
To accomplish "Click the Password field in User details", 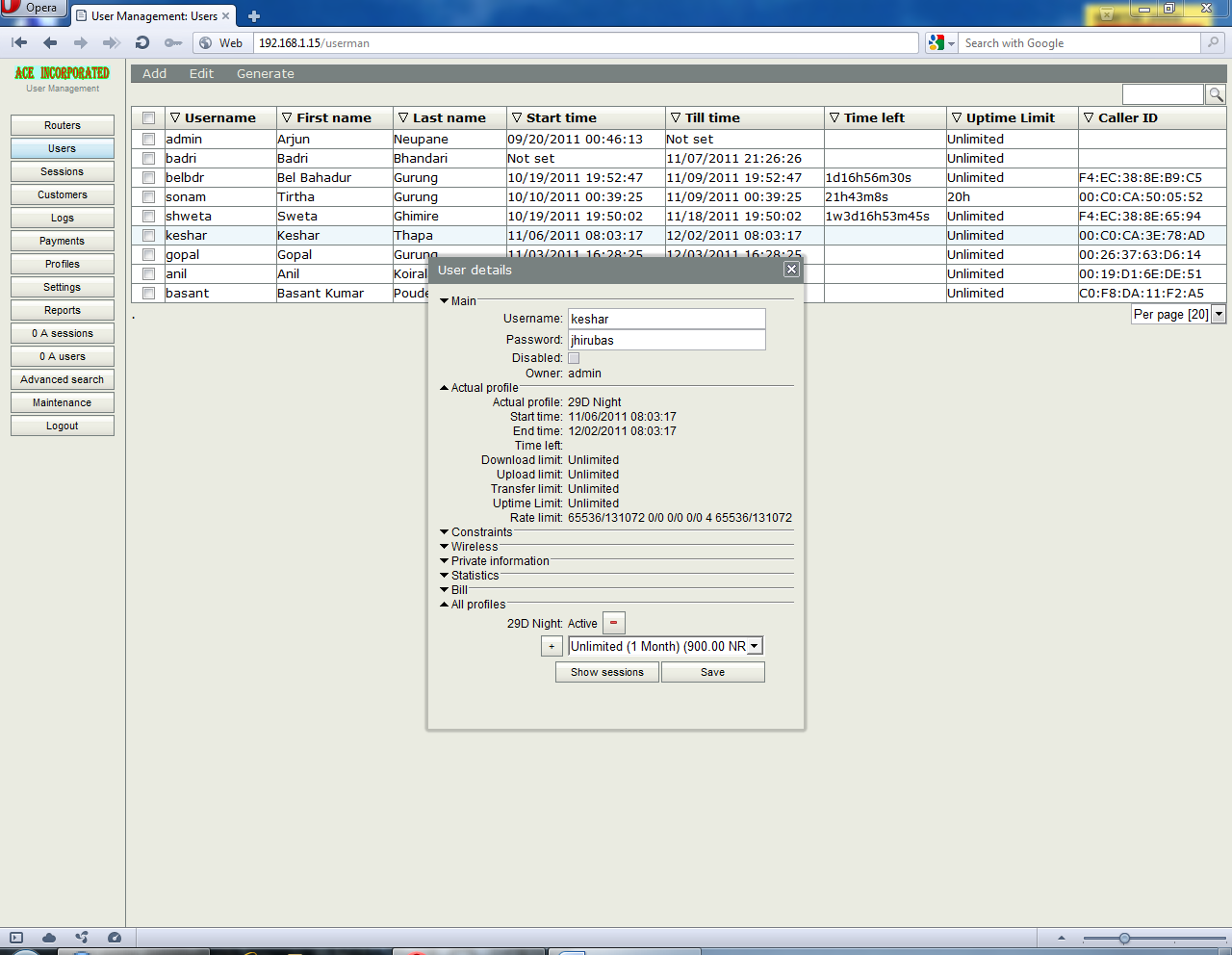I will tap(667, 340).
